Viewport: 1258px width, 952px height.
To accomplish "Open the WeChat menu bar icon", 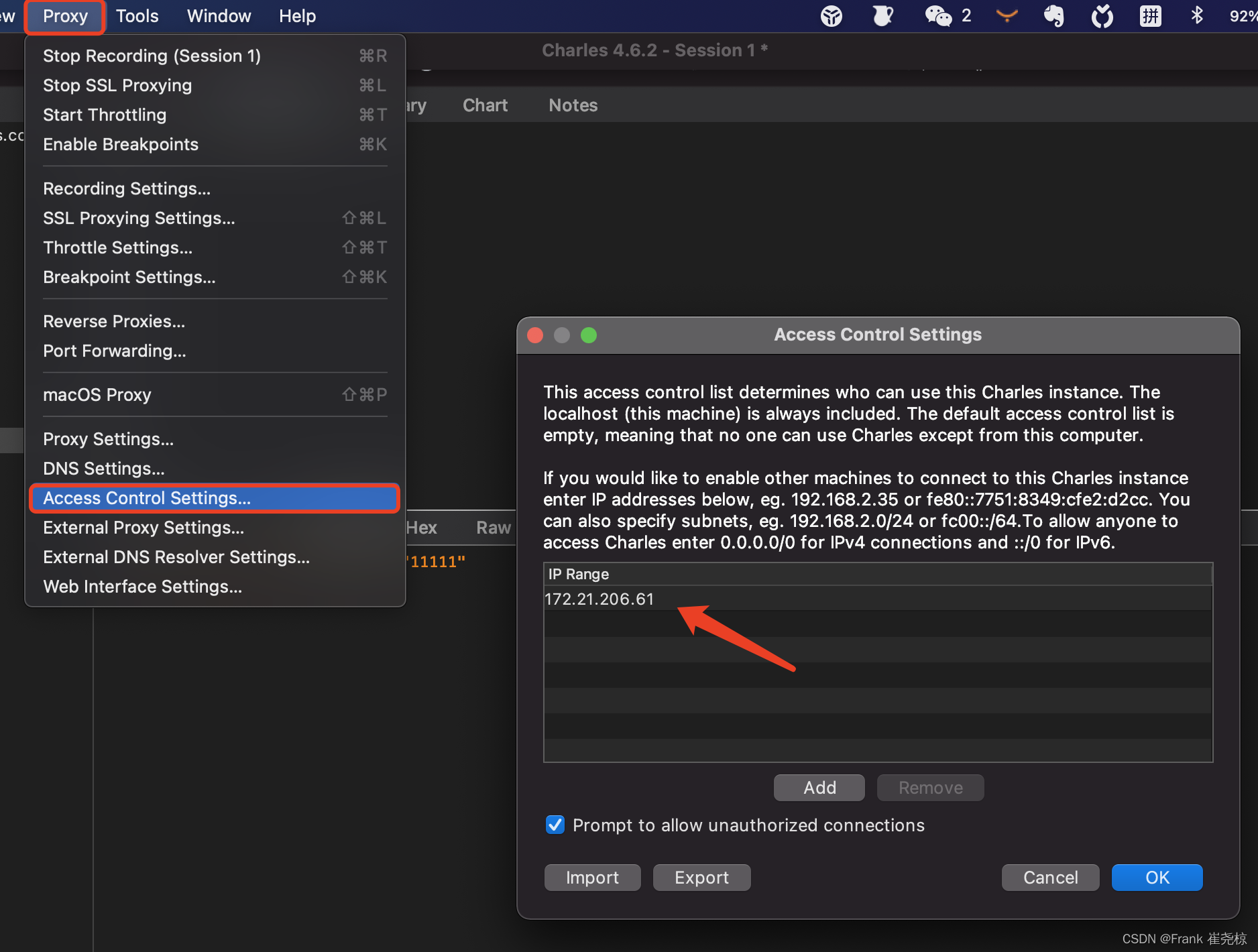I will click(938, 15).
